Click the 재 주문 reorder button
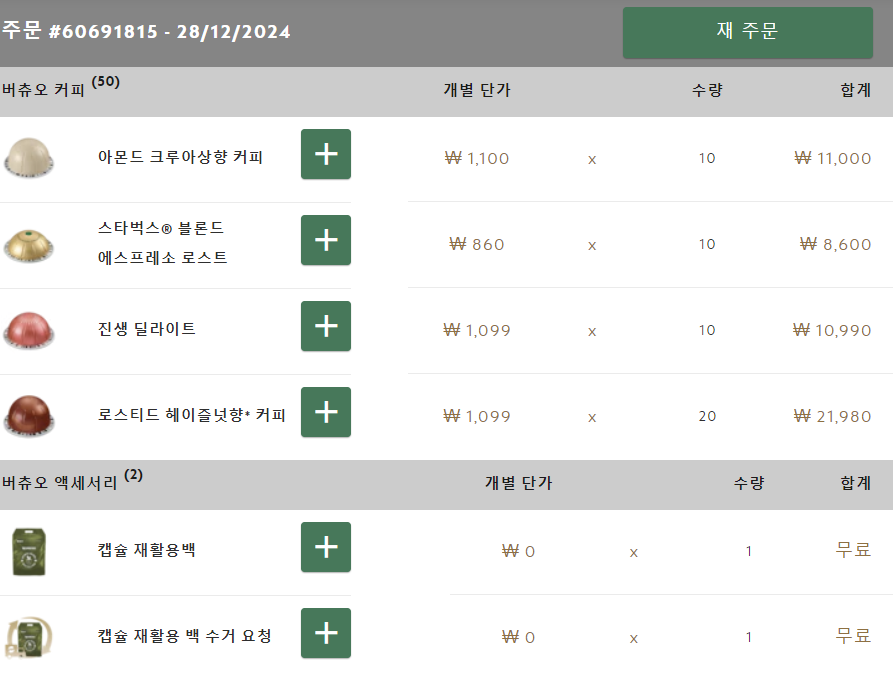Image resolution: width=893 pixels, height=680 pixels. tap(747, 32)
